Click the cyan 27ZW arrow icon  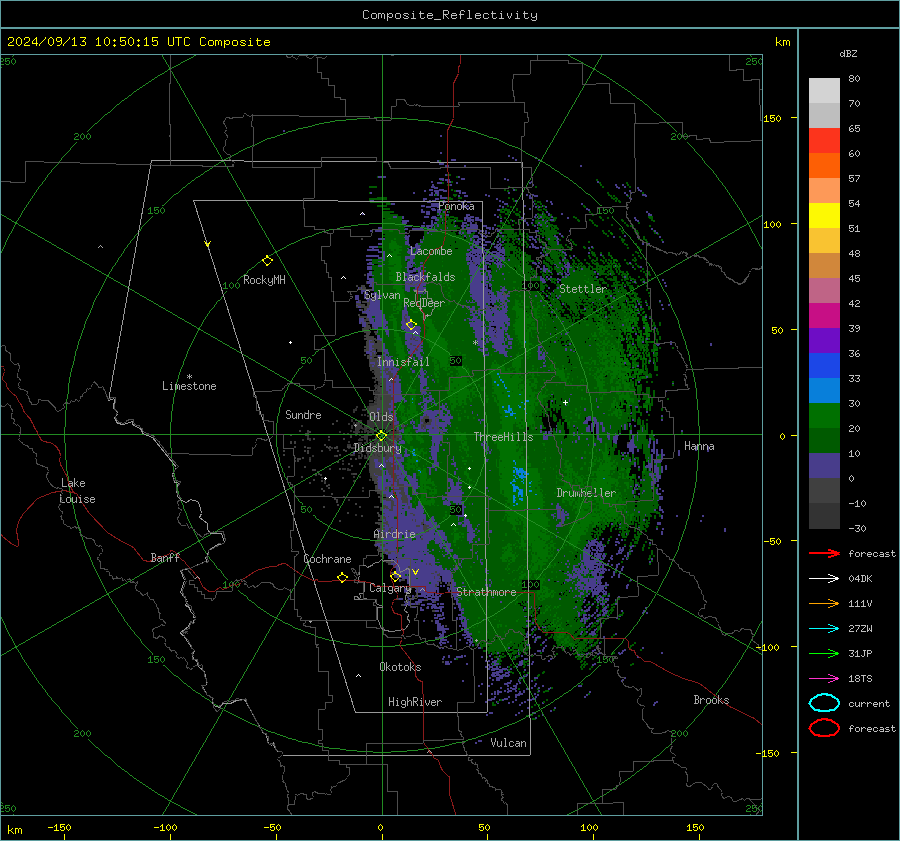tap(824, 629)
